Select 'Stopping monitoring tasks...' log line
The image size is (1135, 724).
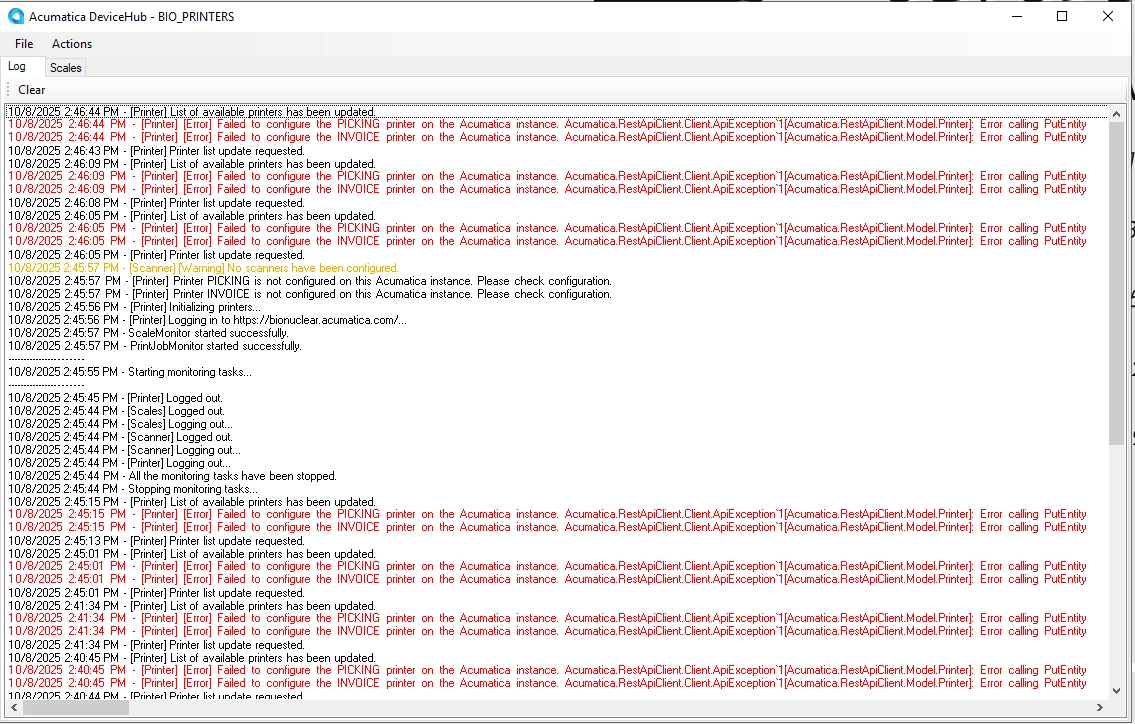point(132,489)
